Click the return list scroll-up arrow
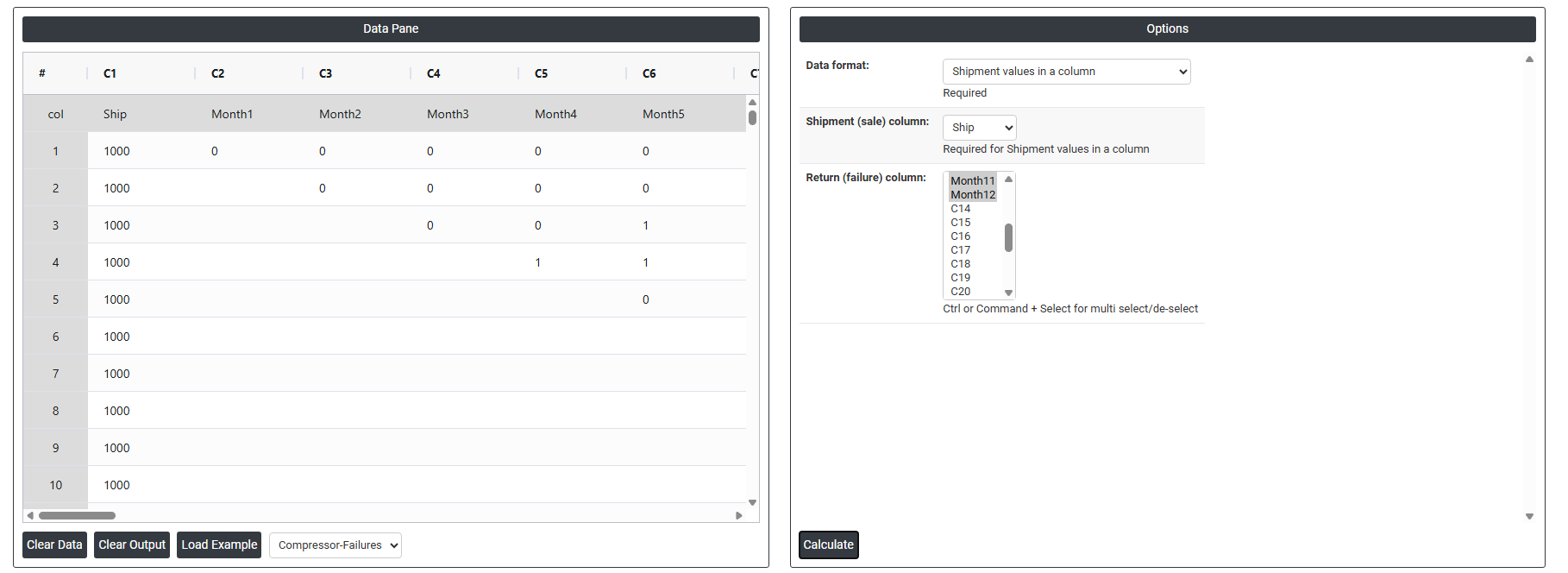The width and height of the screenshot is (1568, 573). (1008, 179)
